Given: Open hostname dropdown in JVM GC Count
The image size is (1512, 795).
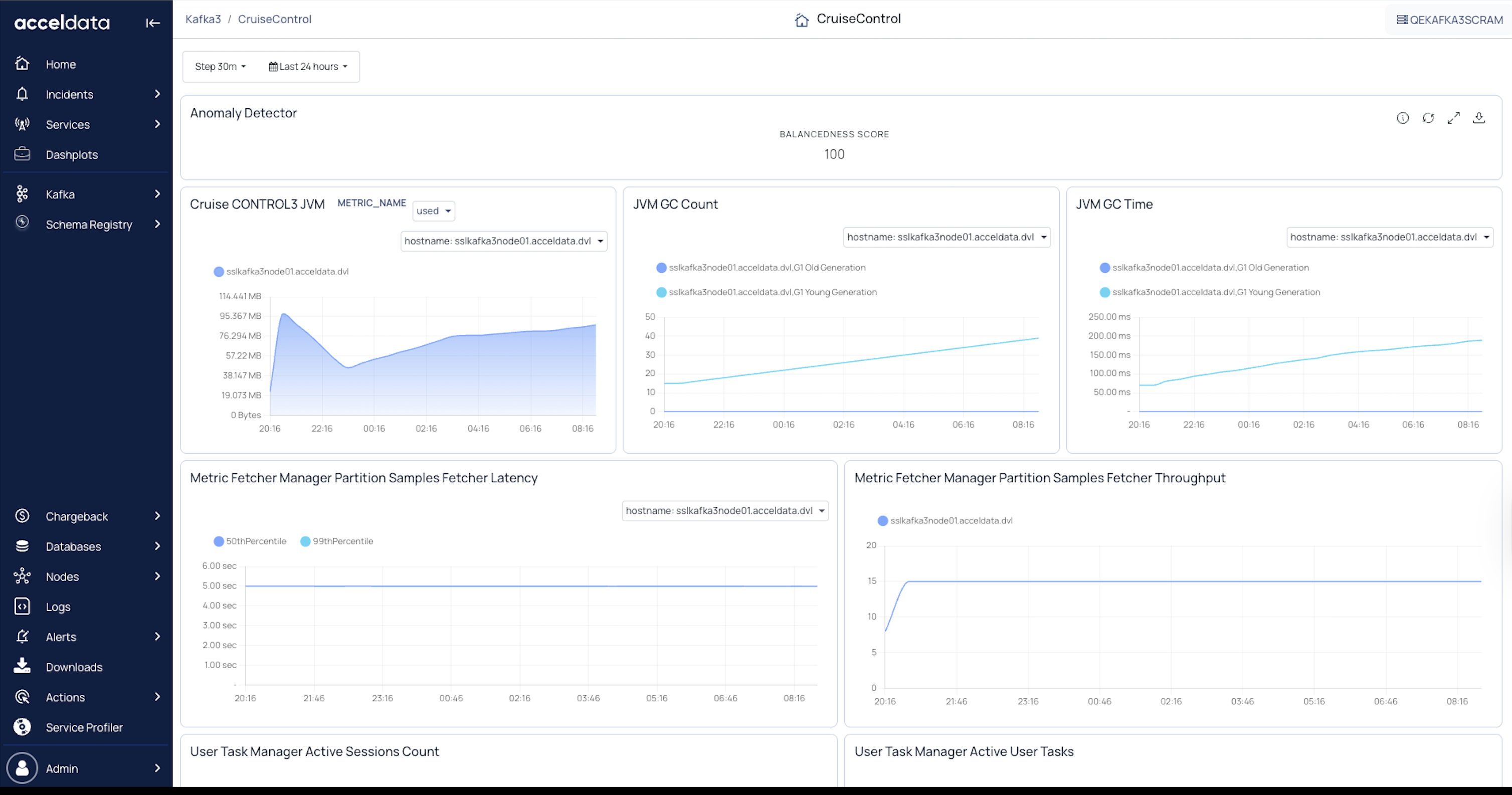Looking at the screenshot, I should (947, 237).
